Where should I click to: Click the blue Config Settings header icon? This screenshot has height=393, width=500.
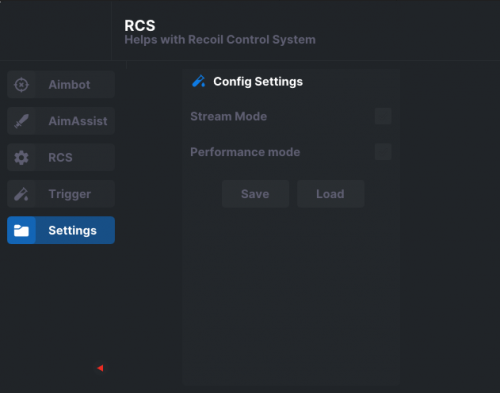(199, 81)
